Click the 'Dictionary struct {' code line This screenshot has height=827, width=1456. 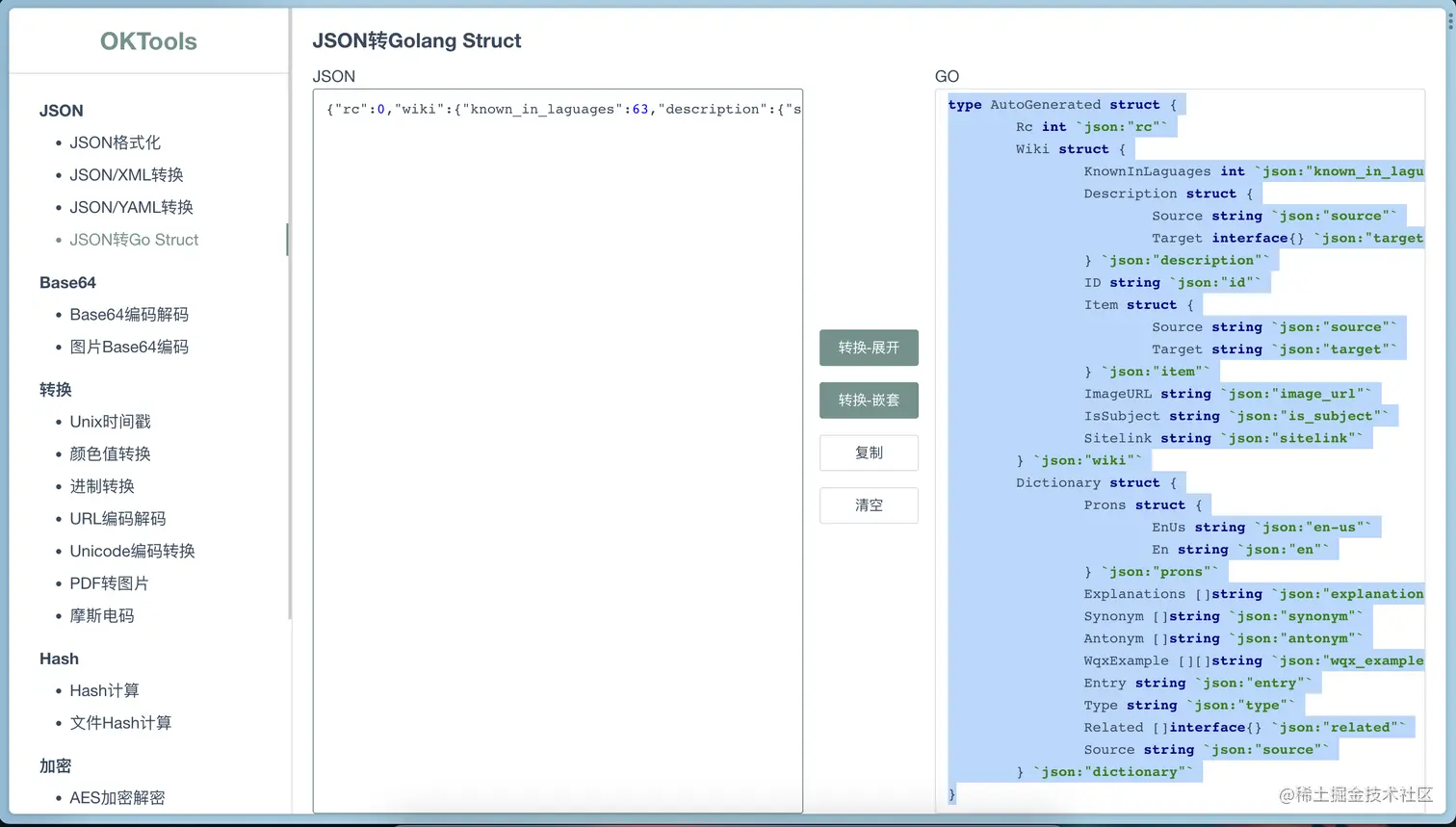1096,482
